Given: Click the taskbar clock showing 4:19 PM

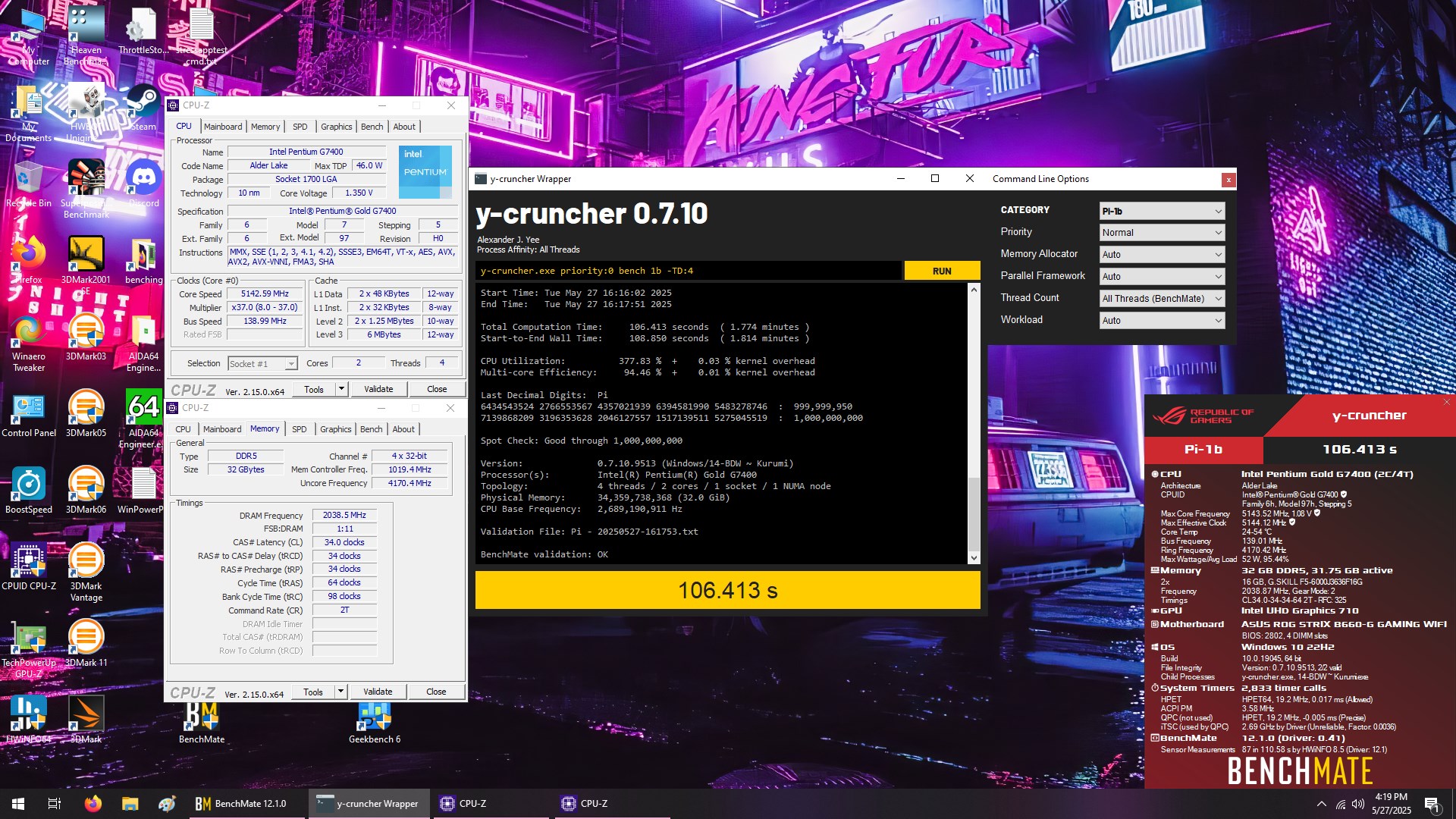Looking at the screenshot, I should (x=1391, y=804).
